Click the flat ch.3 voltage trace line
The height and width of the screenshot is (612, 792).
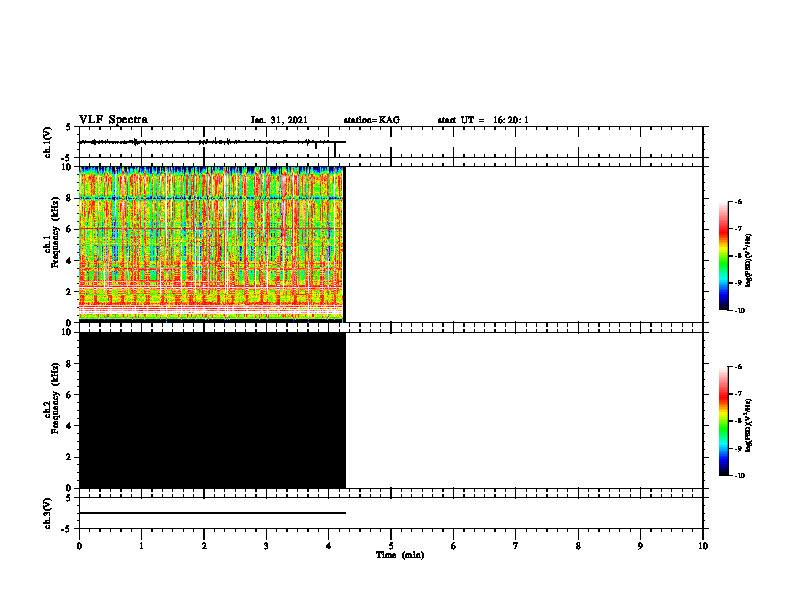tap(212, 513)
